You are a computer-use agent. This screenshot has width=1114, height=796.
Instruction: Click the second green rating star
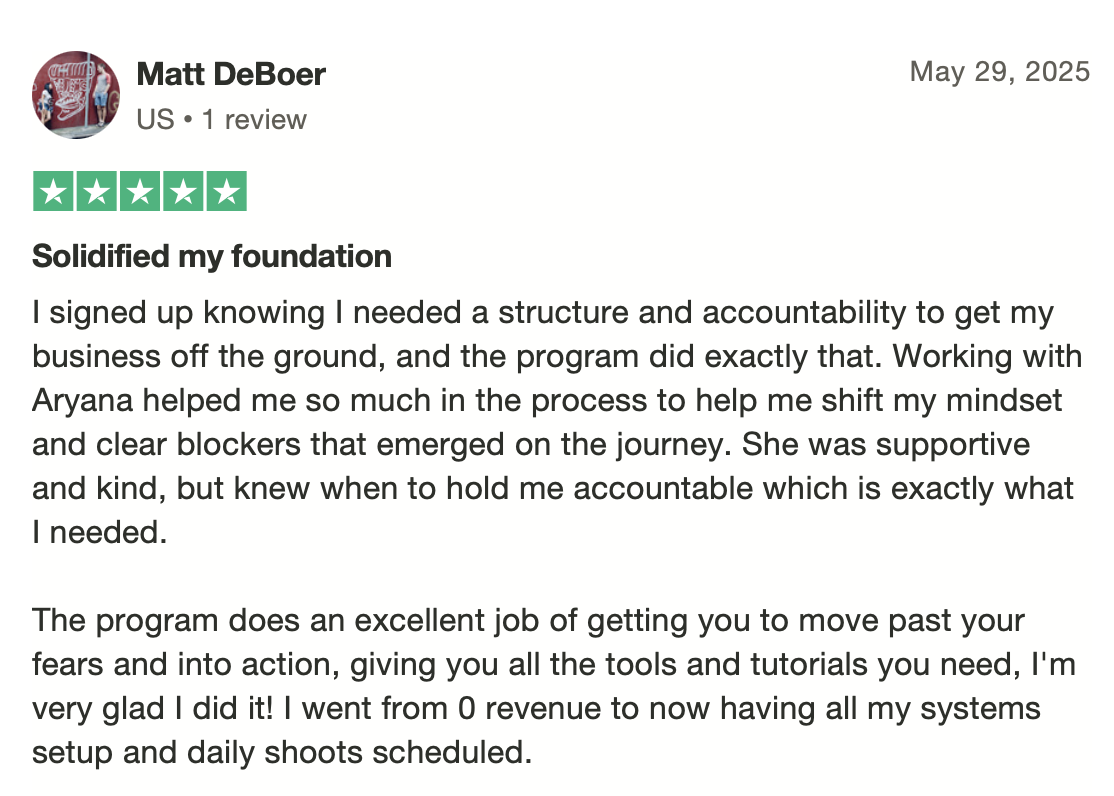coord(97,191)
